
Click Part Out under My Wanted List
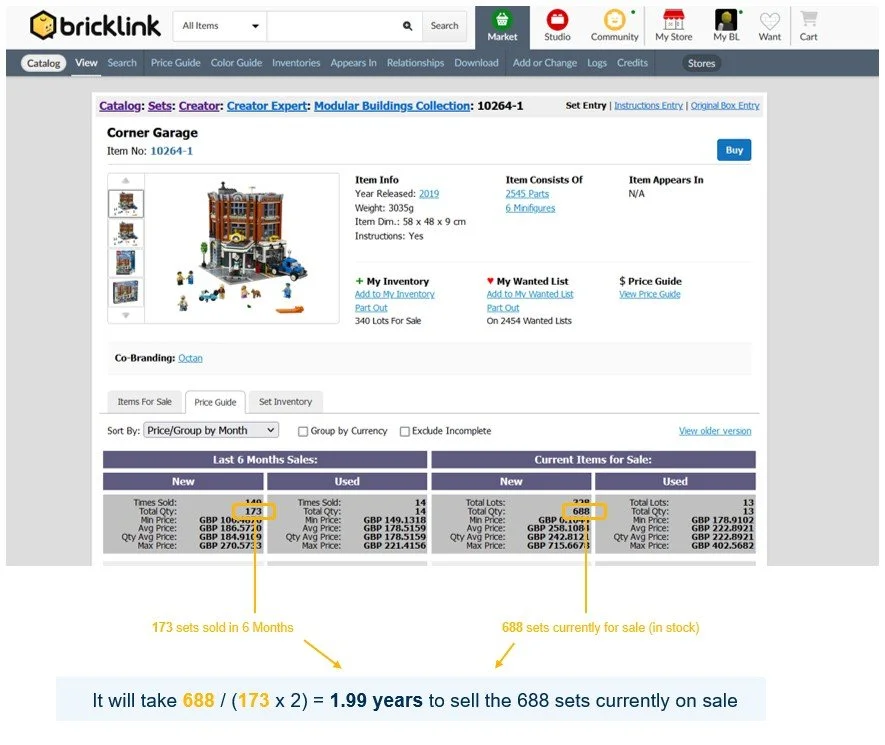coord(503,308)
